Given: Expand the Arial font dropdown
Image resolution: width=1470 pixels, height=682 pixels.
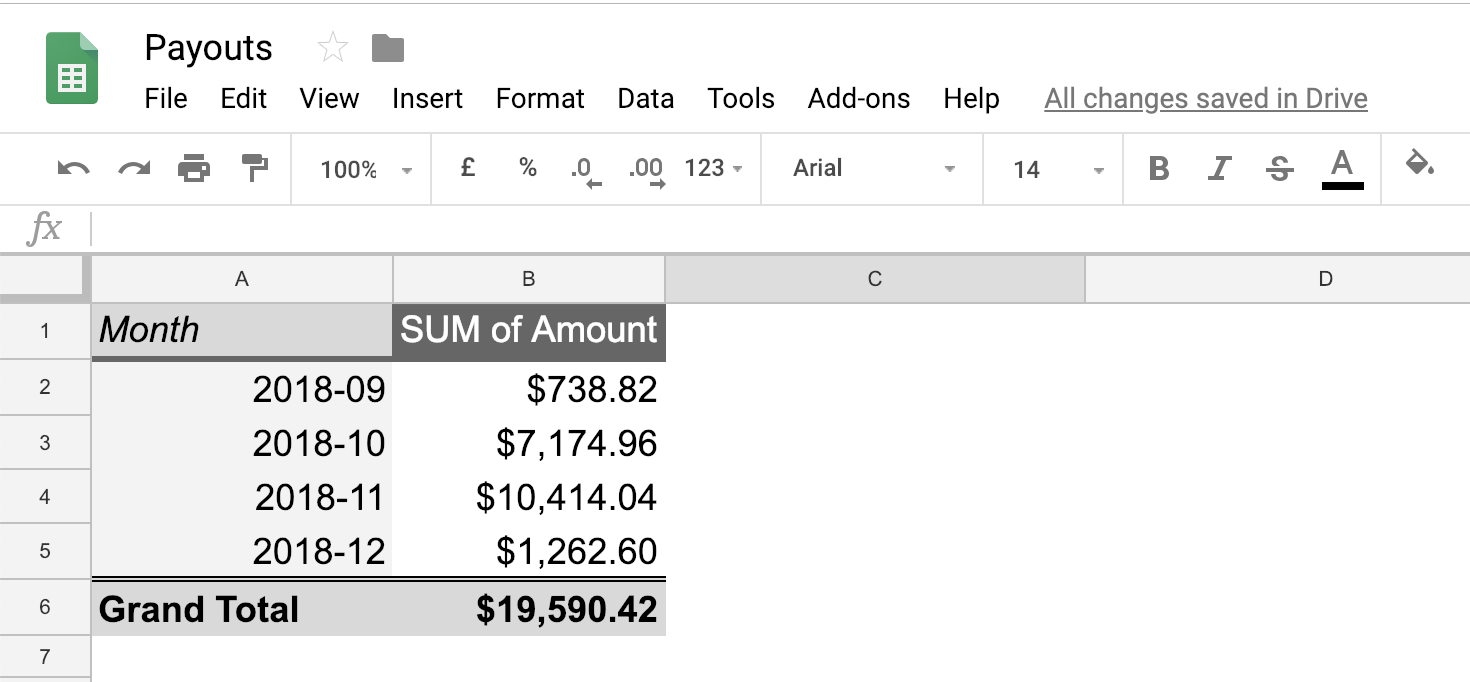Looking at the screenshot, I should click(x=873, y=169).
